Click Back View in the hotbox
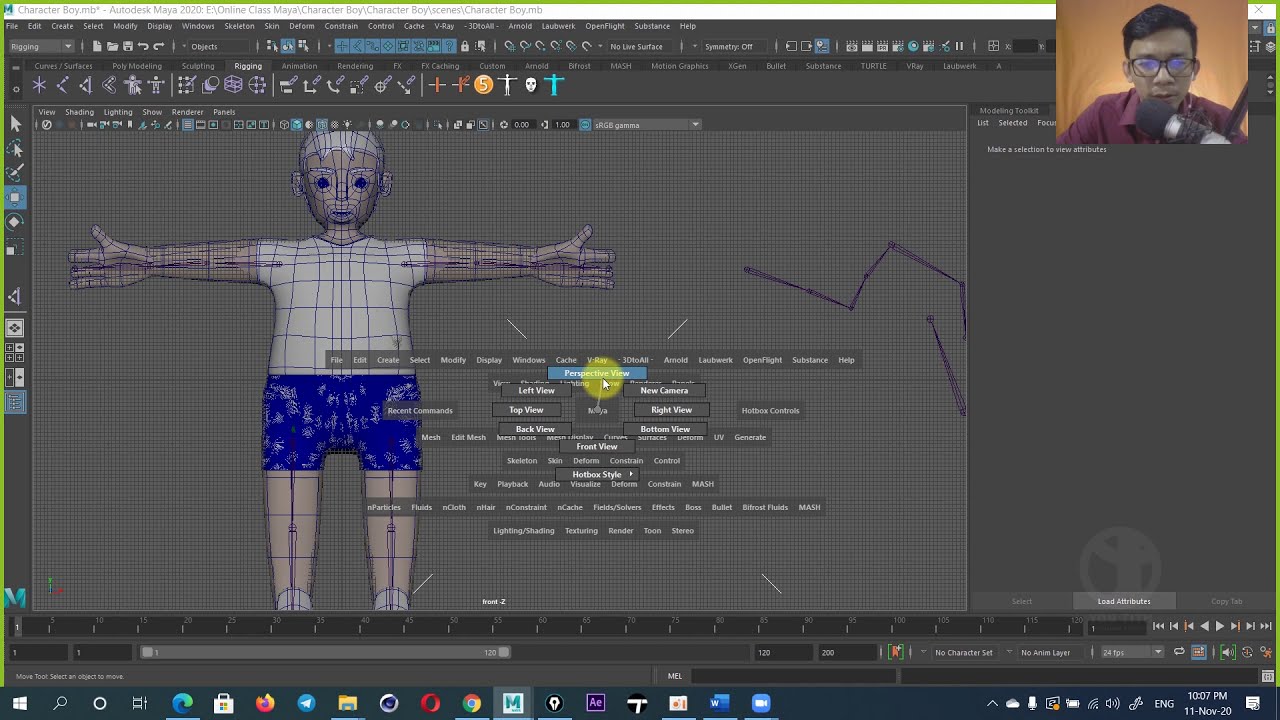 (x=535, y=429)
